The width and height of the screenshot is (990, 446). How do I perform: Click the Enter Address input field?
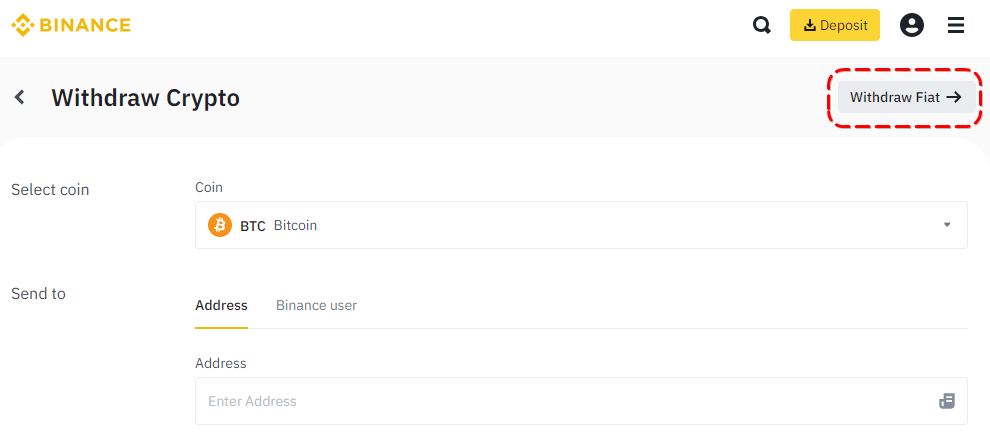[x=560, y=401]
